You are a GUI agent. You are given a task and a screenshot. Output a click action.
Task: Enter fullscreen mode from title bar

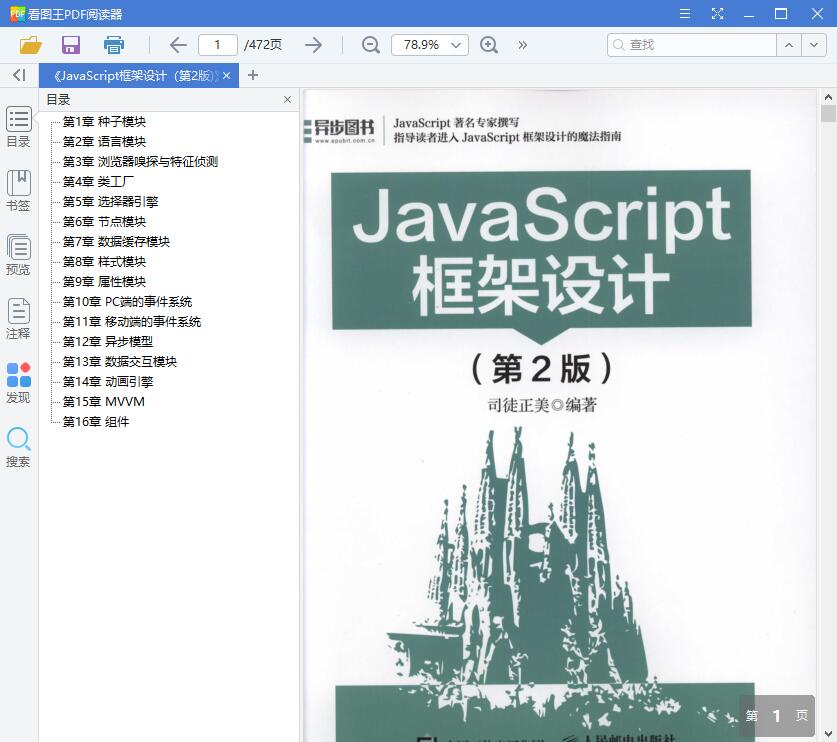pyautogui.click(x=717, y=14)
